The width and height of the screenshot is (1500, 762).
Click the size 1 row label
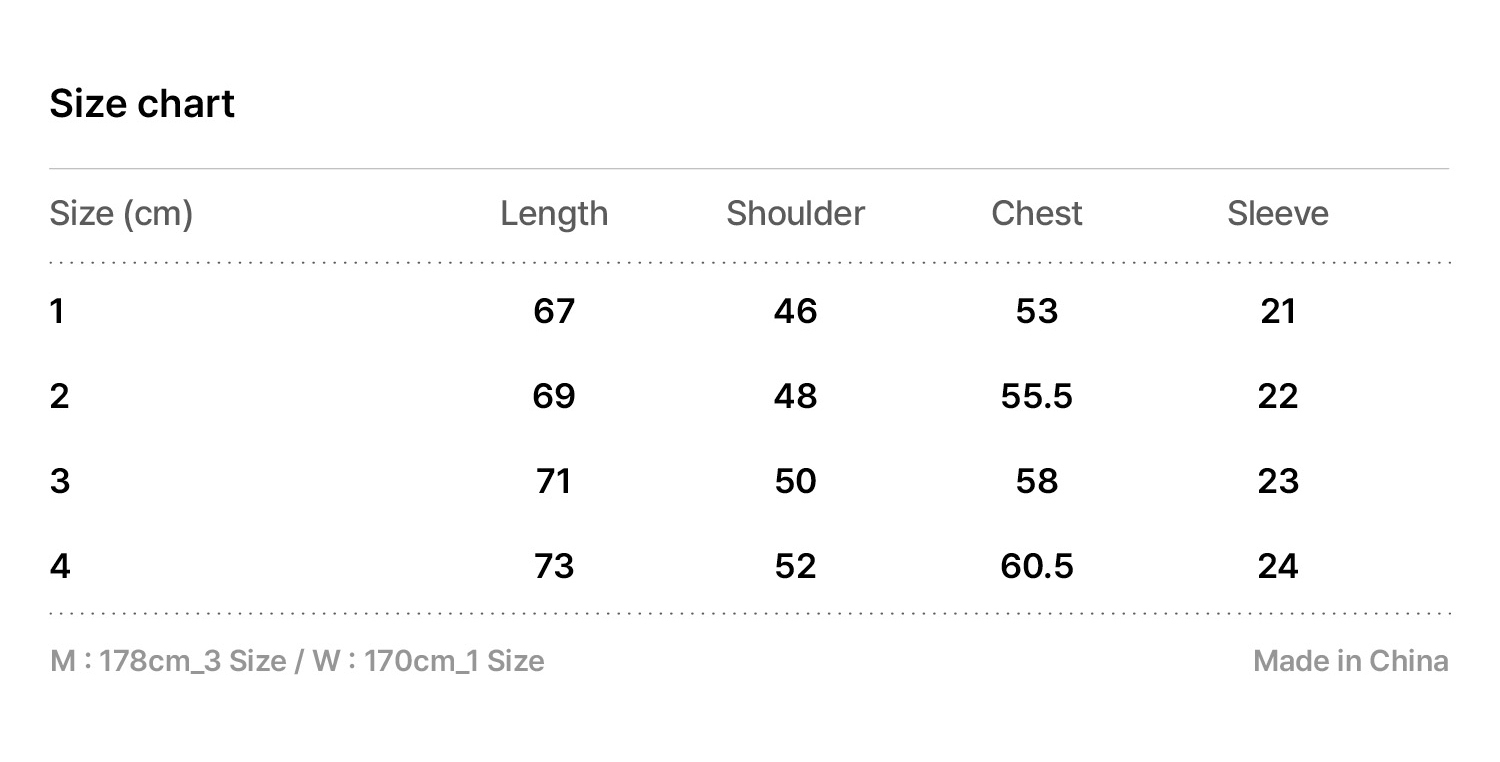(57, 311)
